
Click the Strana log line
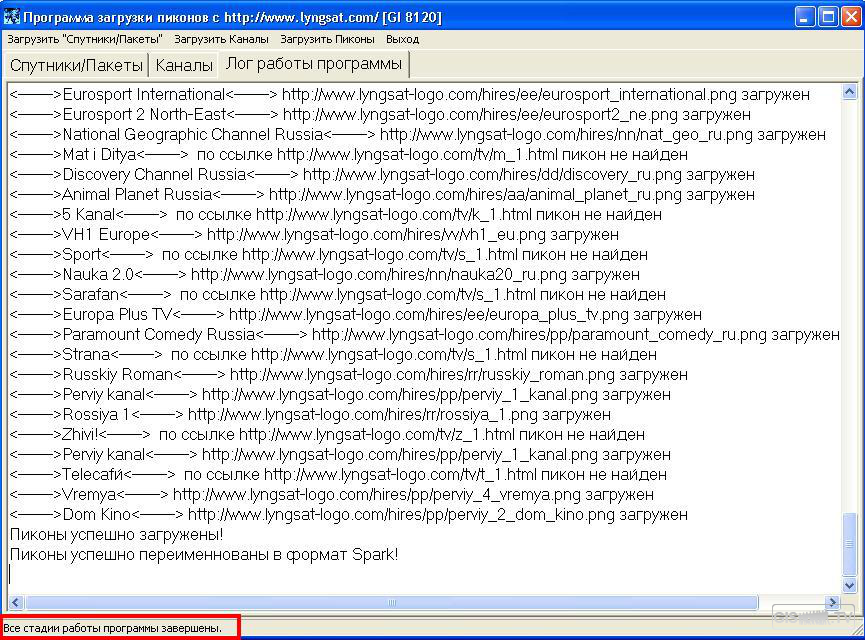[x=333, y=355]
